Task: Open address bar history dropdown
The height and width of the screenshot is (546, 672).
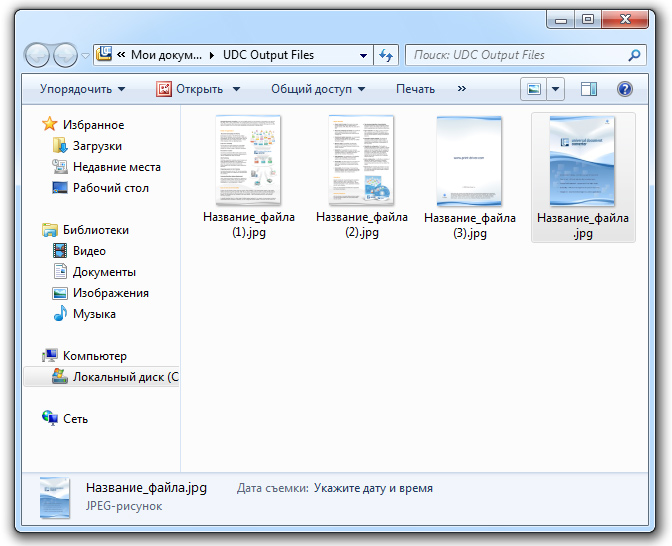Action: click(x=363, y=55)
